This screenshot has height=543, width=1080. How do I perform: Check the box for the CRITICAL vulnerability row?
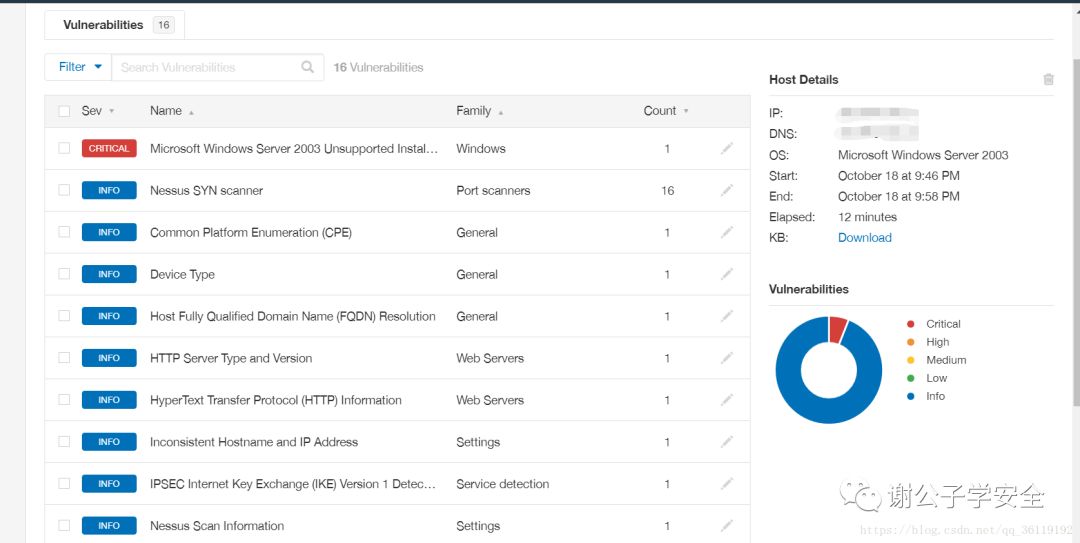[64, 149]
